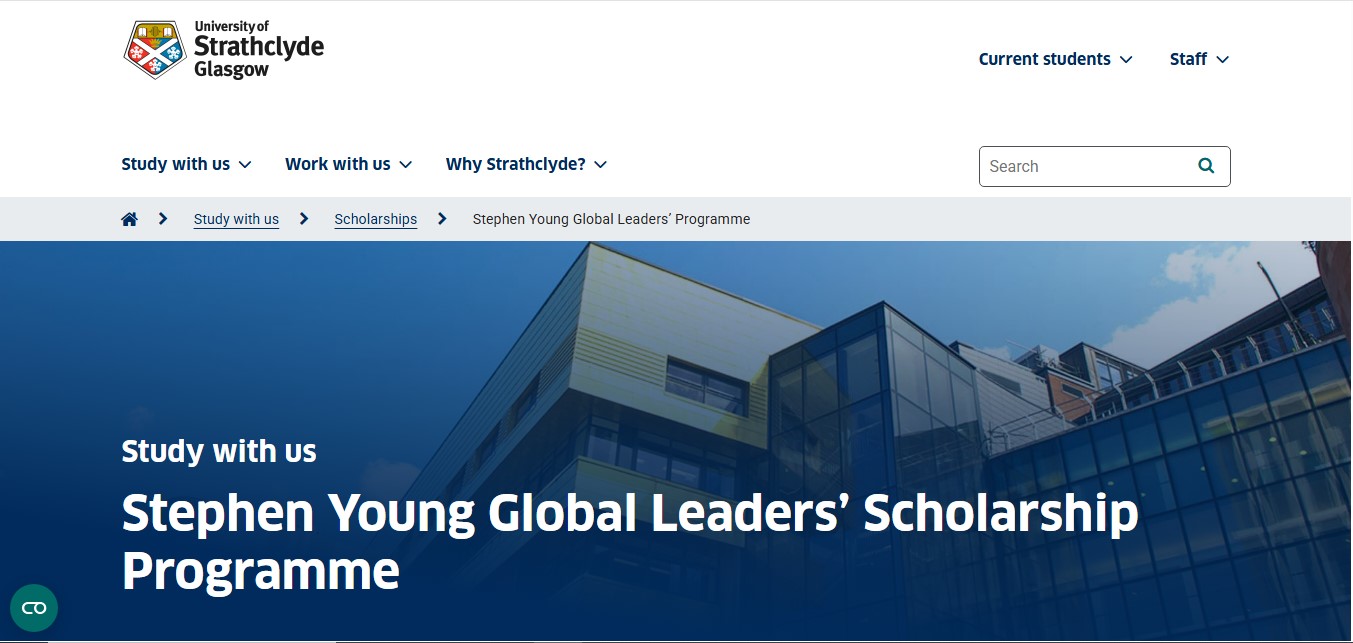Viewport: 1353px width, 643px height.
Task: Click the University of Strathclyde crest logo
Action: click(155, 49)
